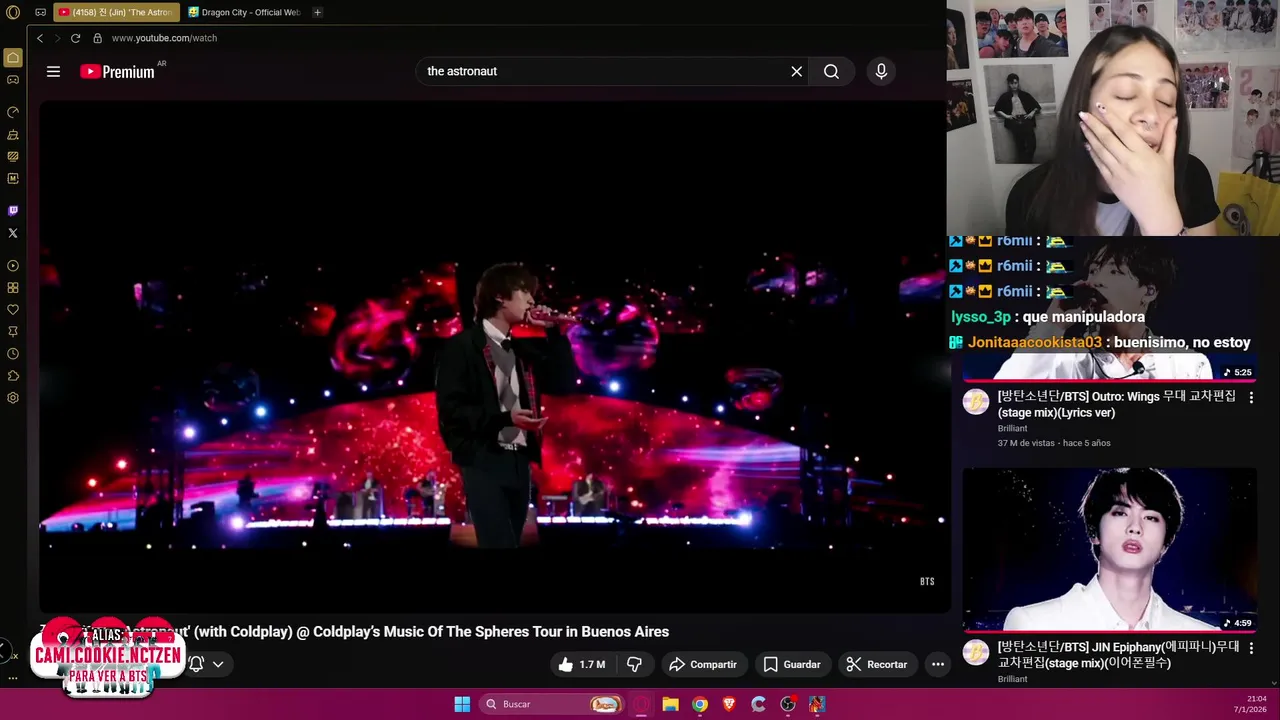Open the GX Control speedometer icon
The height and width of the screenshot is (720, 1280).
[x=13, y=112]
